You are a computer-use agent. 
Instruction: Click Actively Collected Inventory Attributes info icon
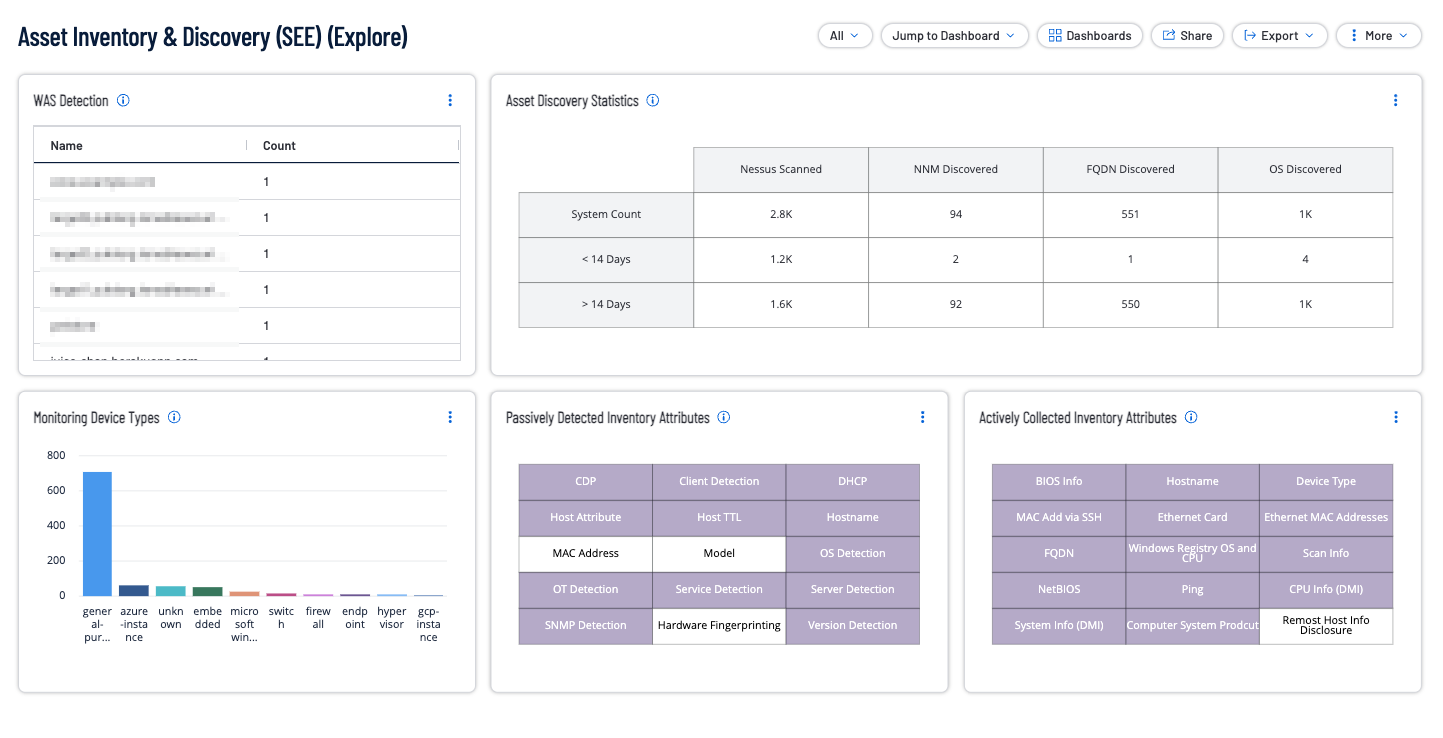(x=1191, y=417)
